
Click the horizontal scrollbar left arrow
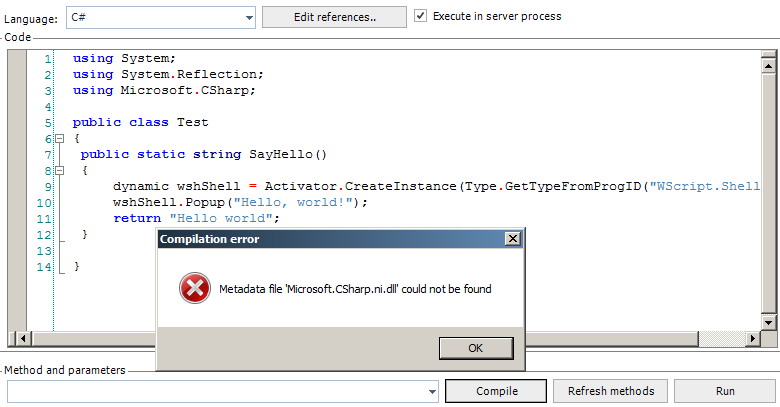[15, 338]
